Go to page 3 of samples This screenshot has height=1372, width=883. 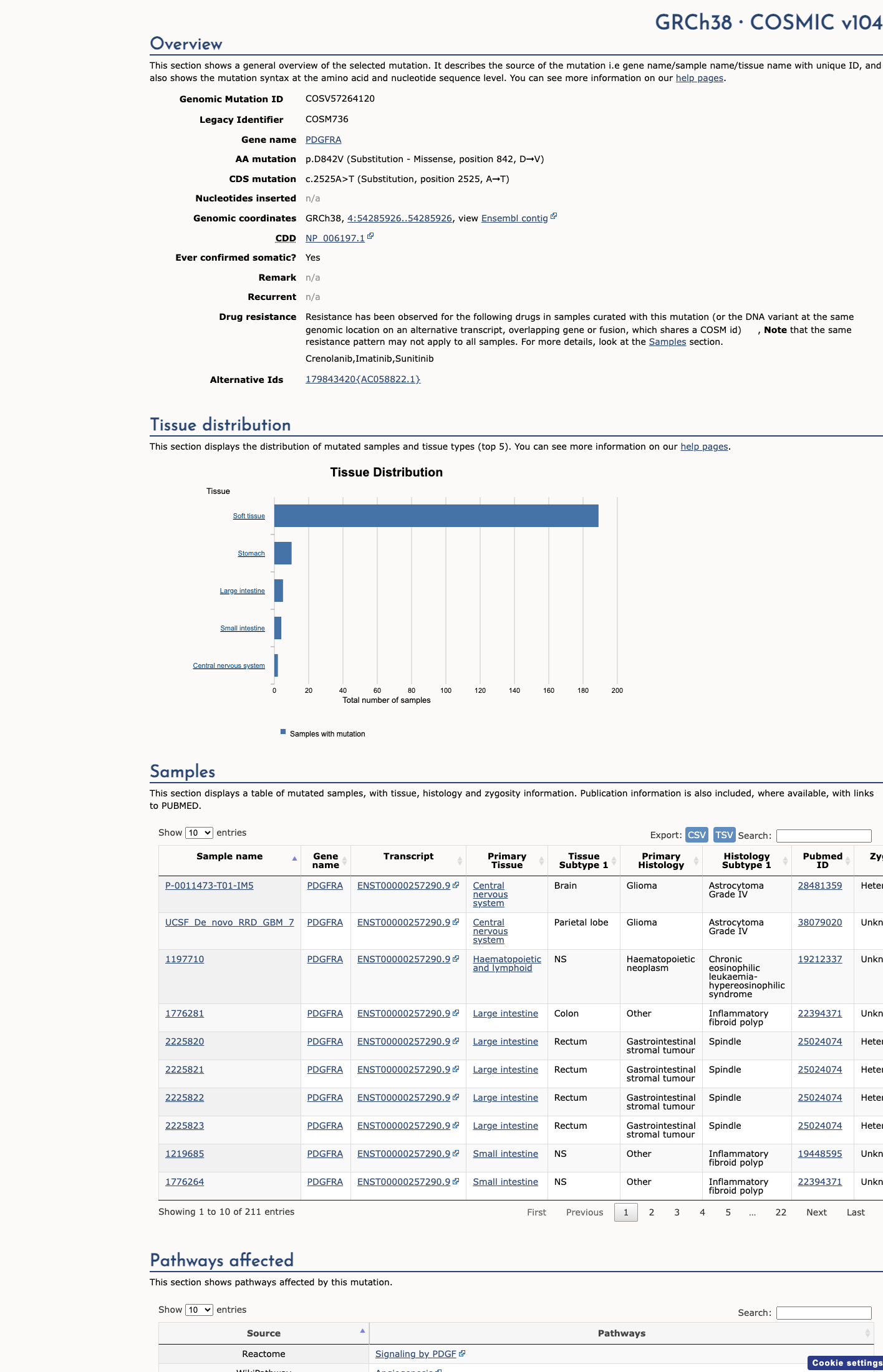[677, 1212]
